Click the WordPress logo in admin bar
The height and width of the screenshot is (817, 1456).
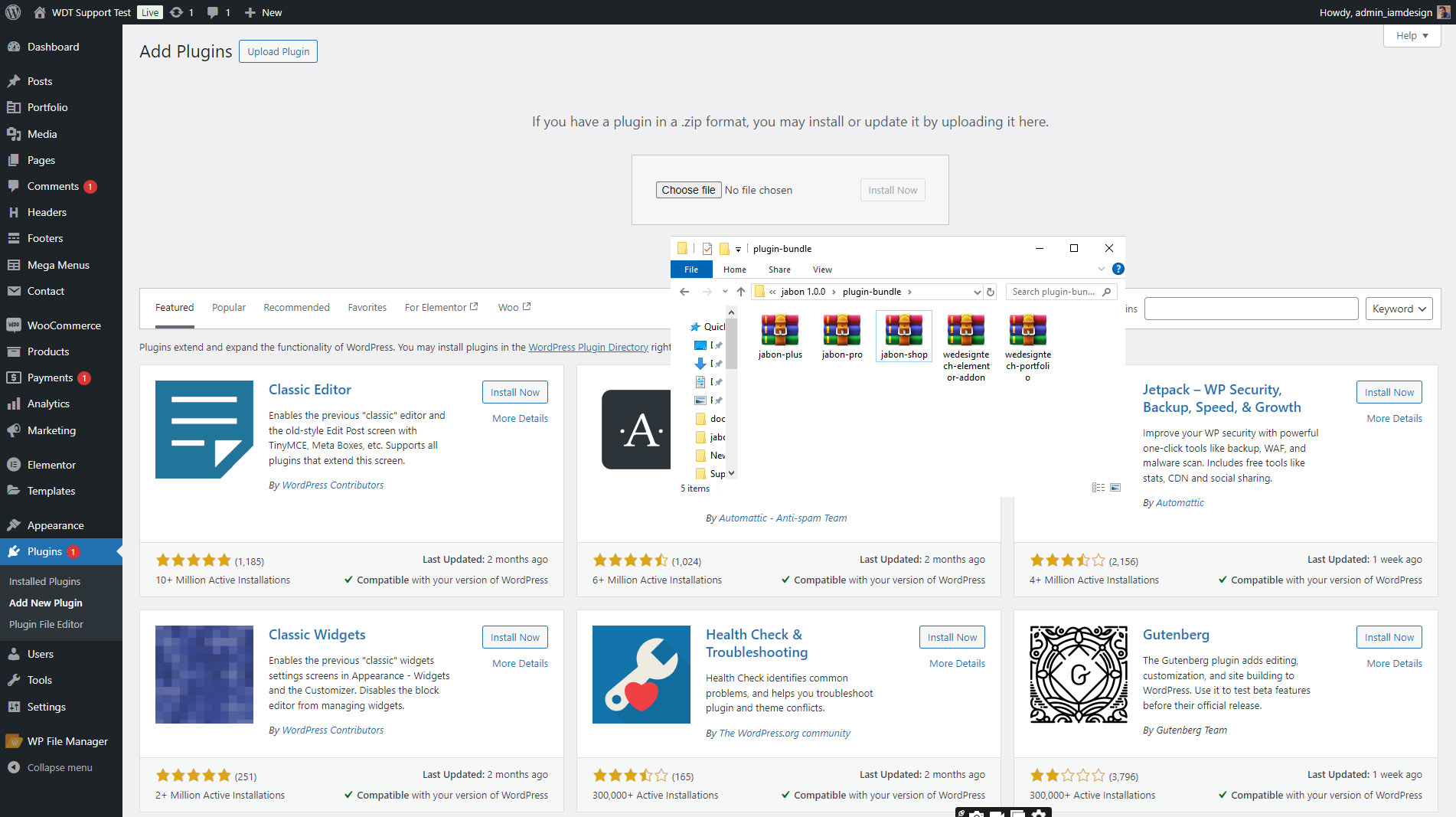pyautogui.click(x=13, y=12)
